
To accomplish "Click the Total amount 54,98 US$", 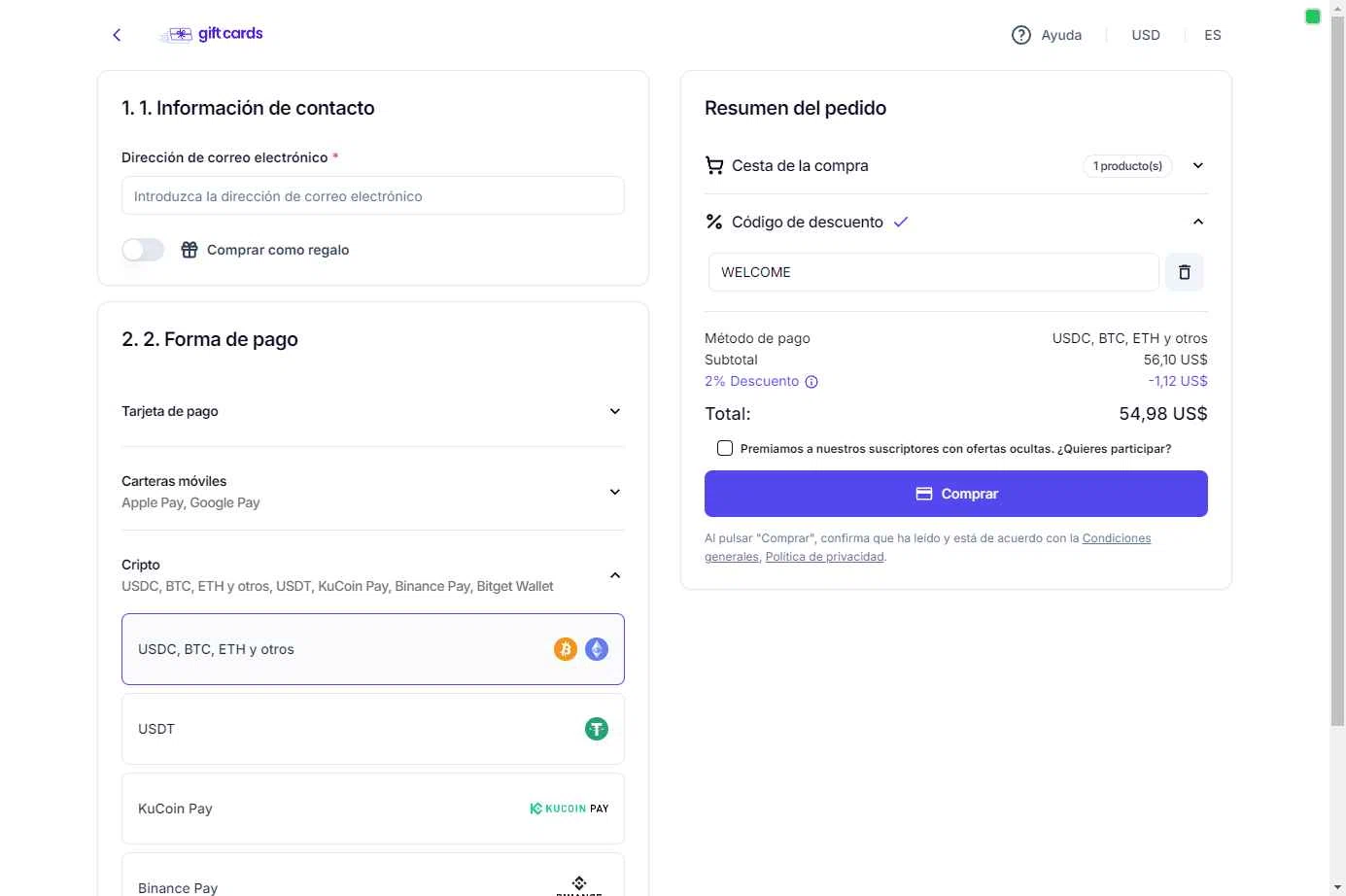I will point(1163,414).
